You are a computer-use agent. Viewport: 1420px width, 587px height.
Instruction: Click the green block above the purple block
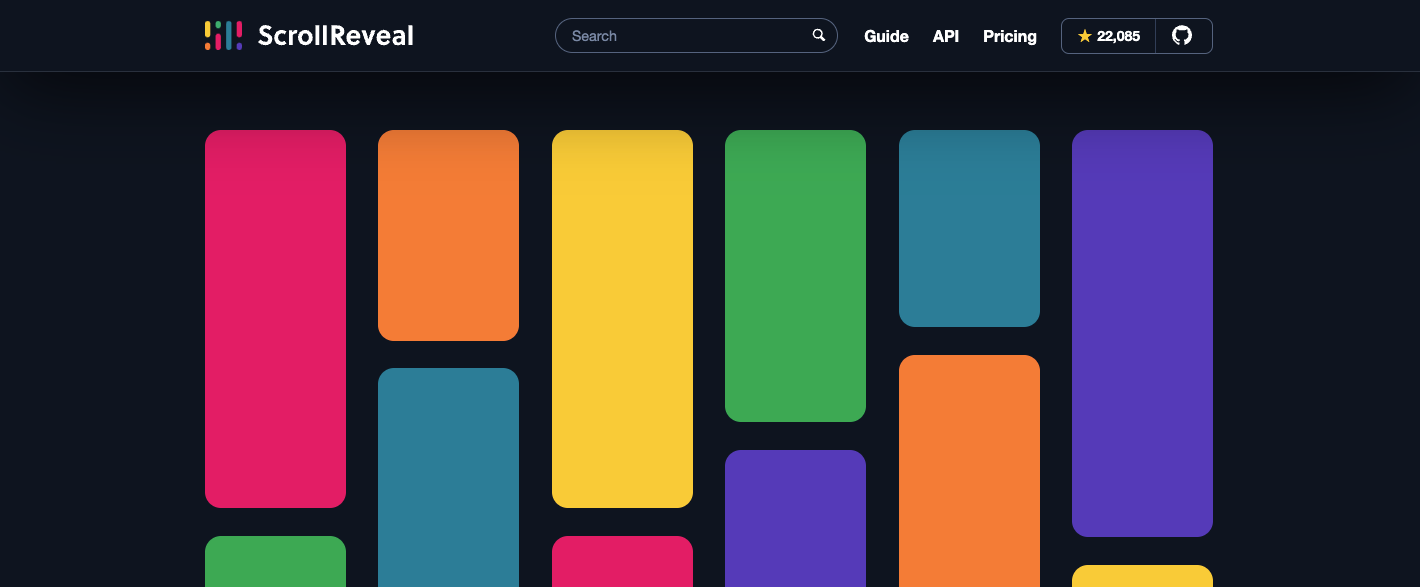pyautogui.click(x=795, y=276)
